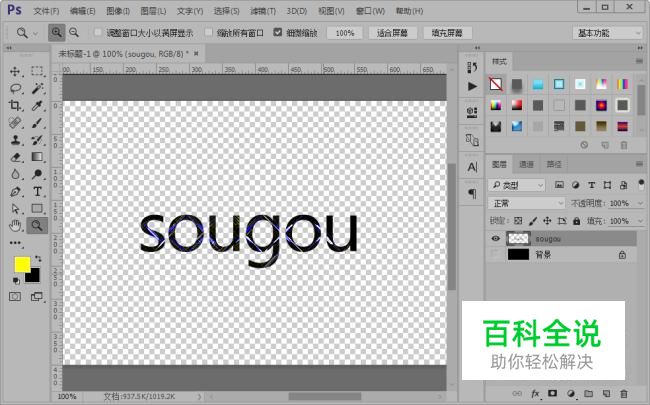
Task: Click the Fit Screen button
Action: coord(392,33)
